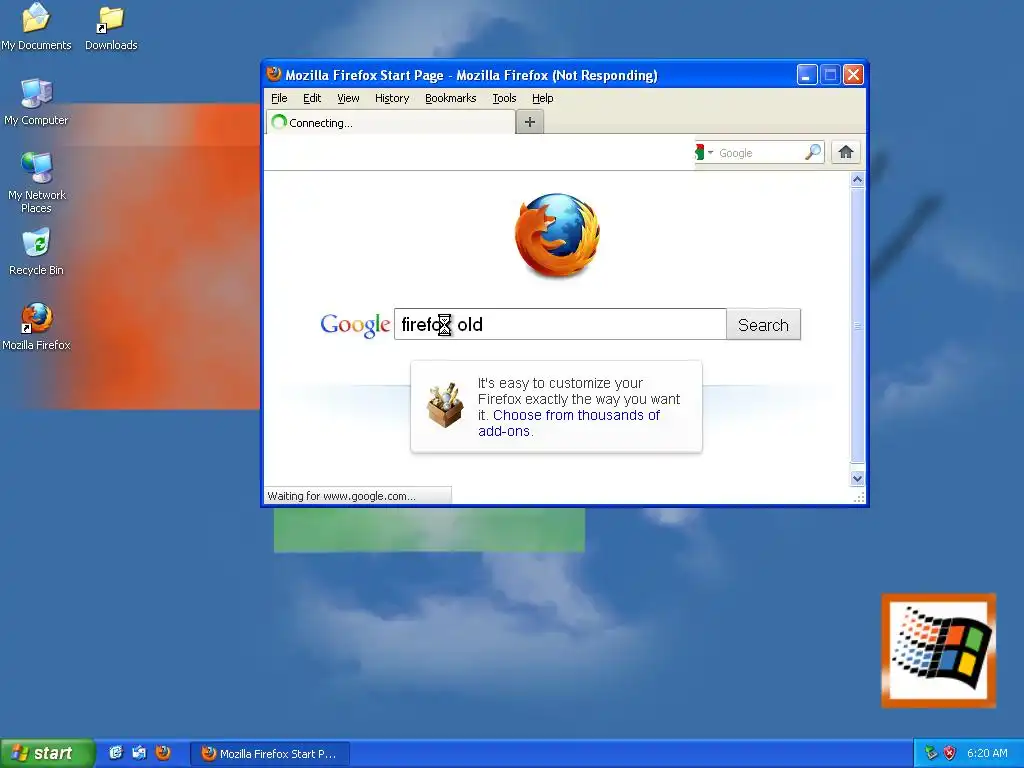
Task: Click Mozilla Firefox Start Page taskbar button
Action: coord(270,754)
